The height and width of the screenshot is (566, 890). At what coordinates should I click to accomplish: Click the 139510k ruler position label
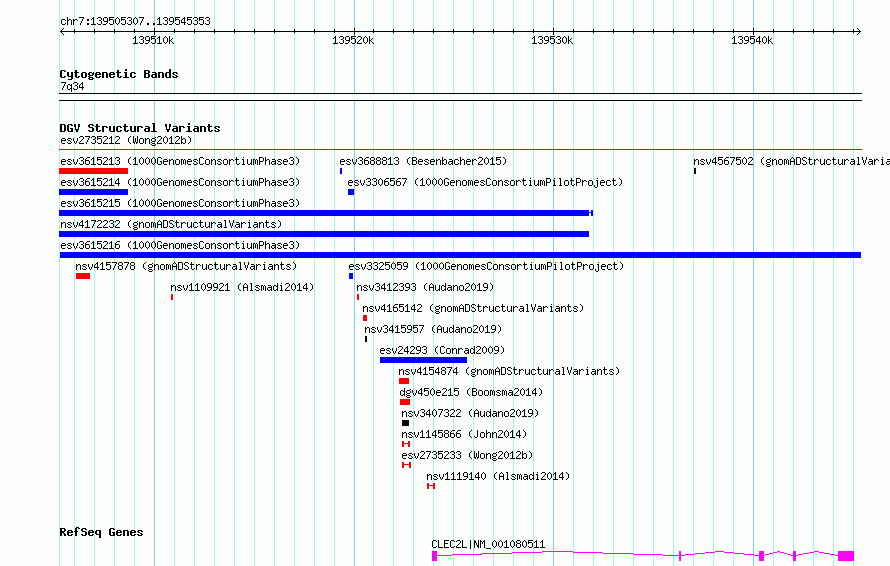(x=153, y=40)
